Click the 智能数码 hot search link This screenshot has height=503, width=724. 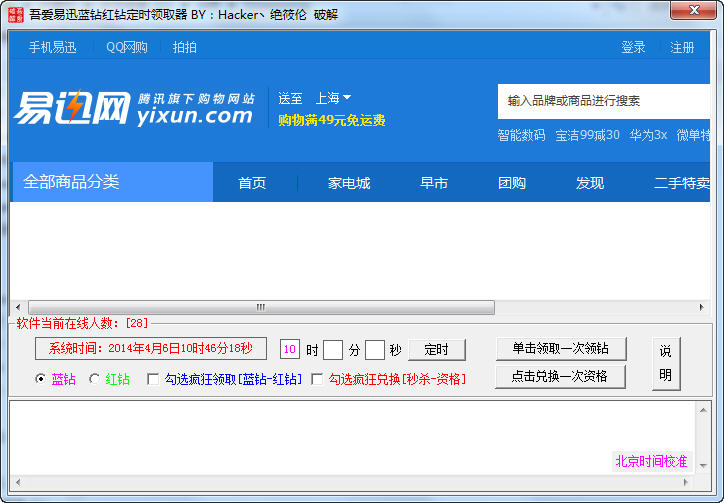[x=521, y=135]
